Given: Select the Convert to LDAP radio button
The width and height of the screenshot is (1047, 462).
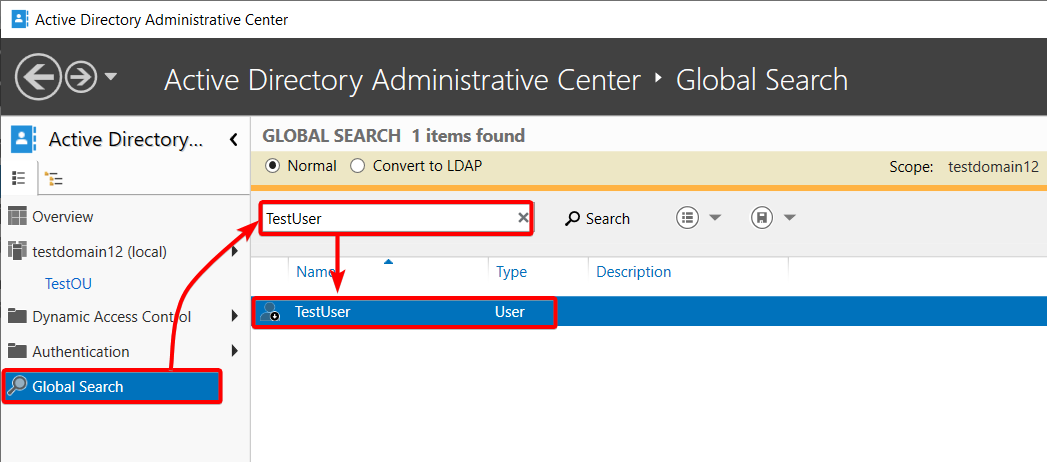Looking at the screenshot, I should click(x=358, y=166).
